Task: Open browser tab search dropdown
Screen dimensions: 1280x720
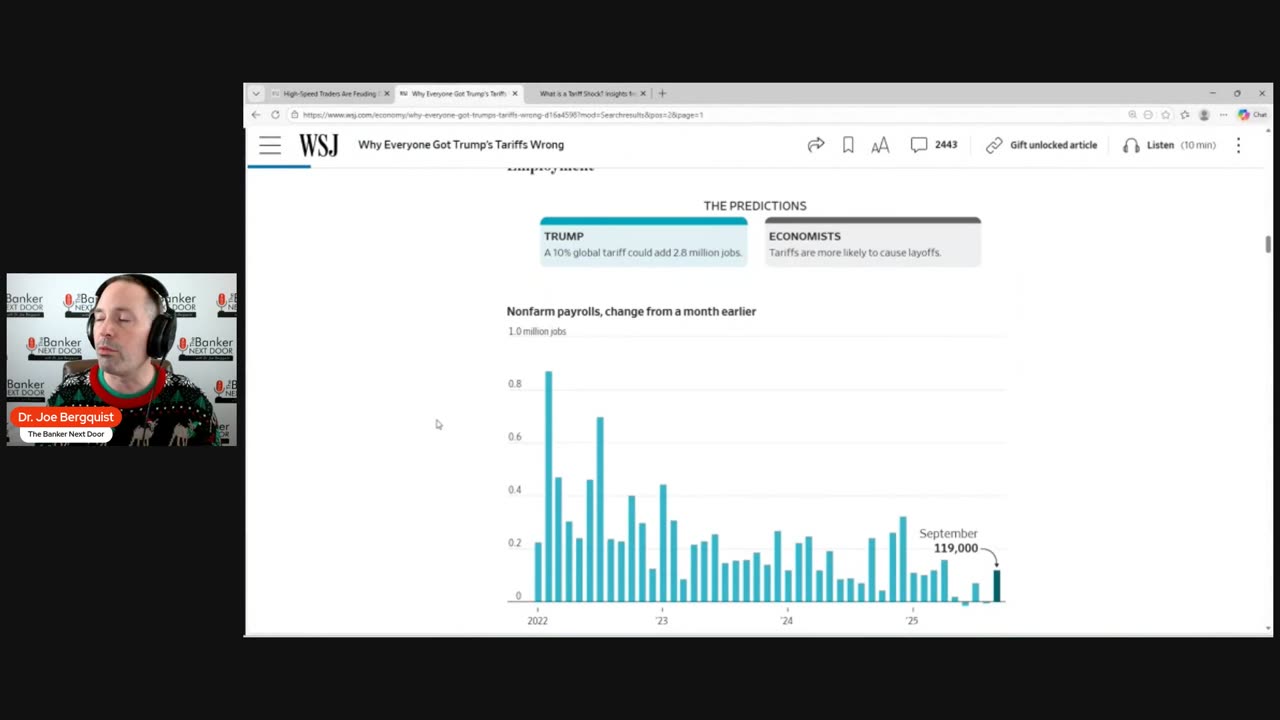Action: click(x=256, y=93)
